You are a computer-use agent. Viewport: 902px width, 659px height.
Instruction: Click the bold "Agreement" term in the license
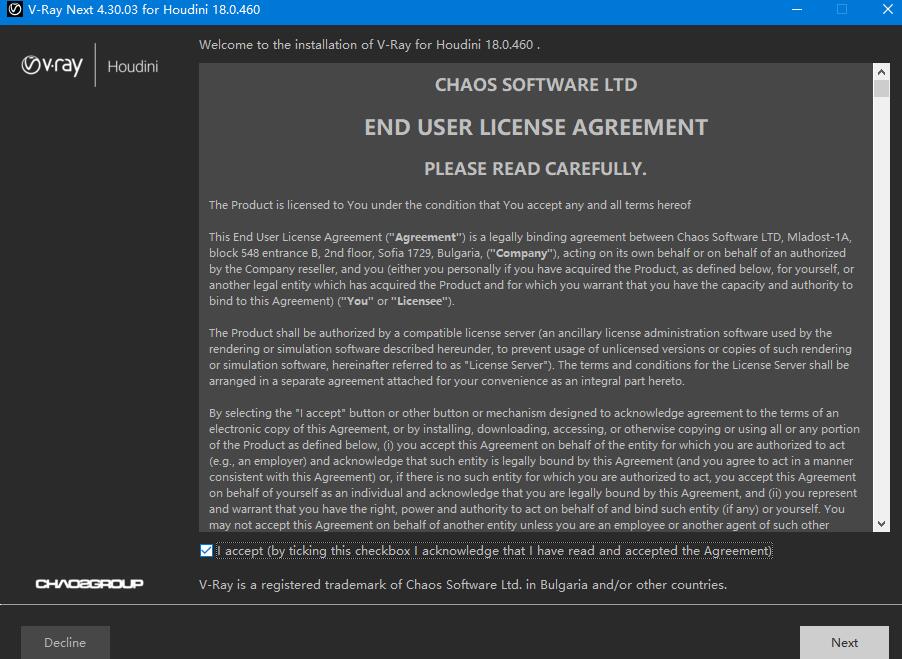point(426,237)
